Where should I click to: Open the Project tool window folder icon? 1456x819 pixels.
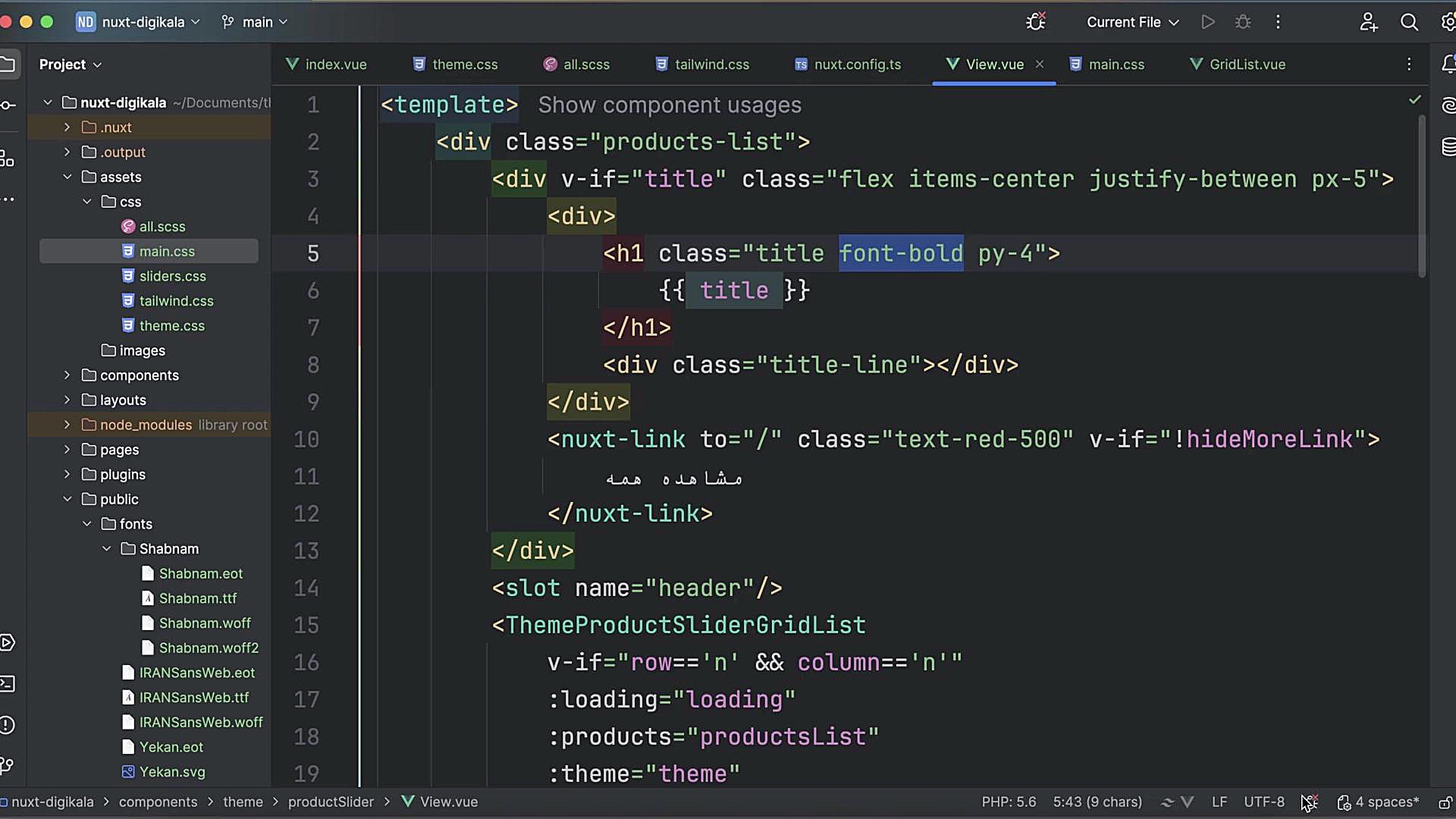tap(8, 64)
